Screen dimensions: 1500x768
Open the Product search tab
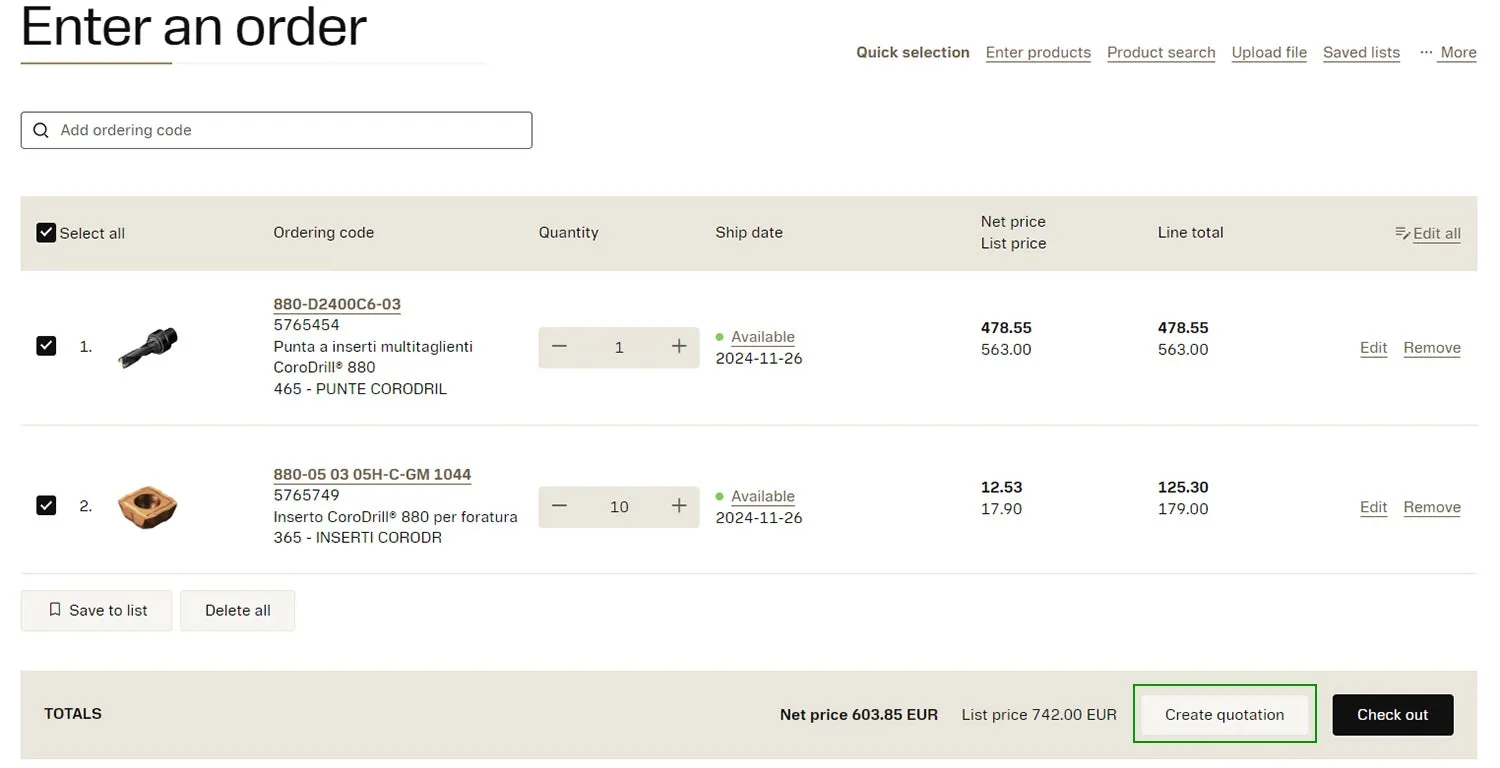tap(1161, 52)
